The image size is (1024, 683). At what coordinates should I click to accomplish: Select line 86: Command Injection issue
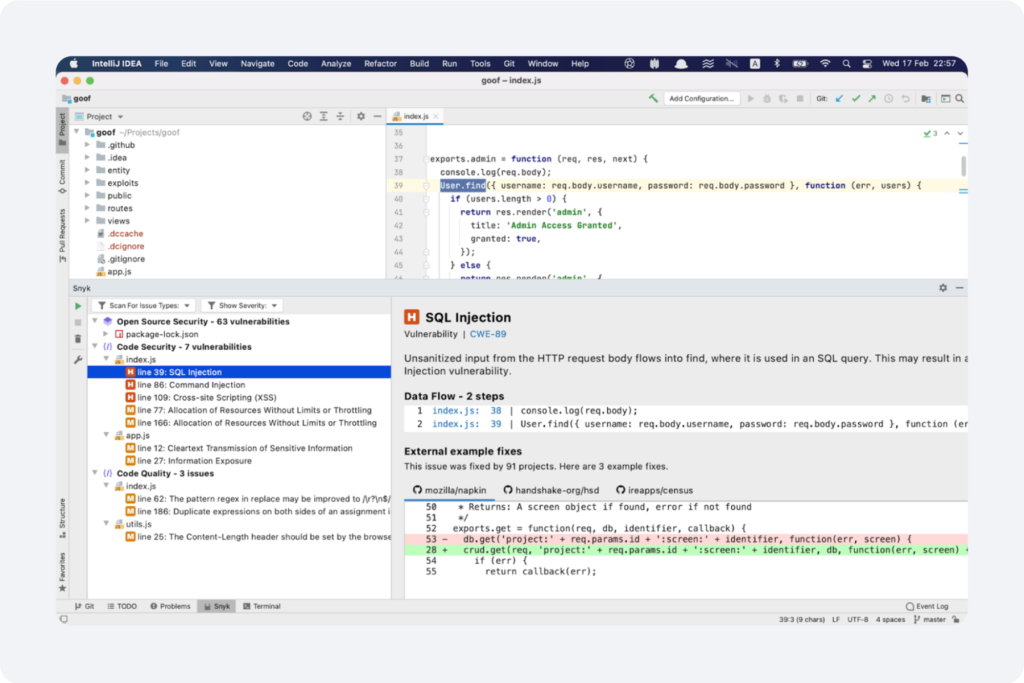[191, 385]
